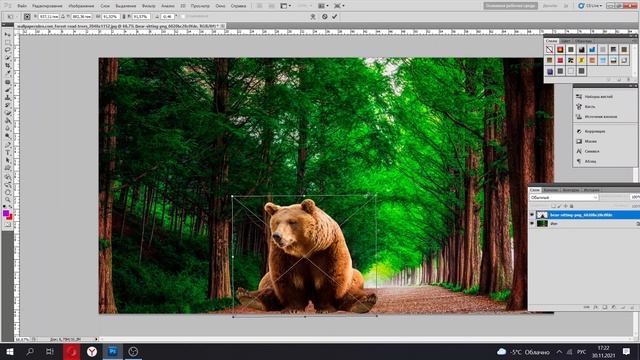Open the screen mode dropdown
The height and width of the screenshot is (360, 640).
[x=339, y=6]
